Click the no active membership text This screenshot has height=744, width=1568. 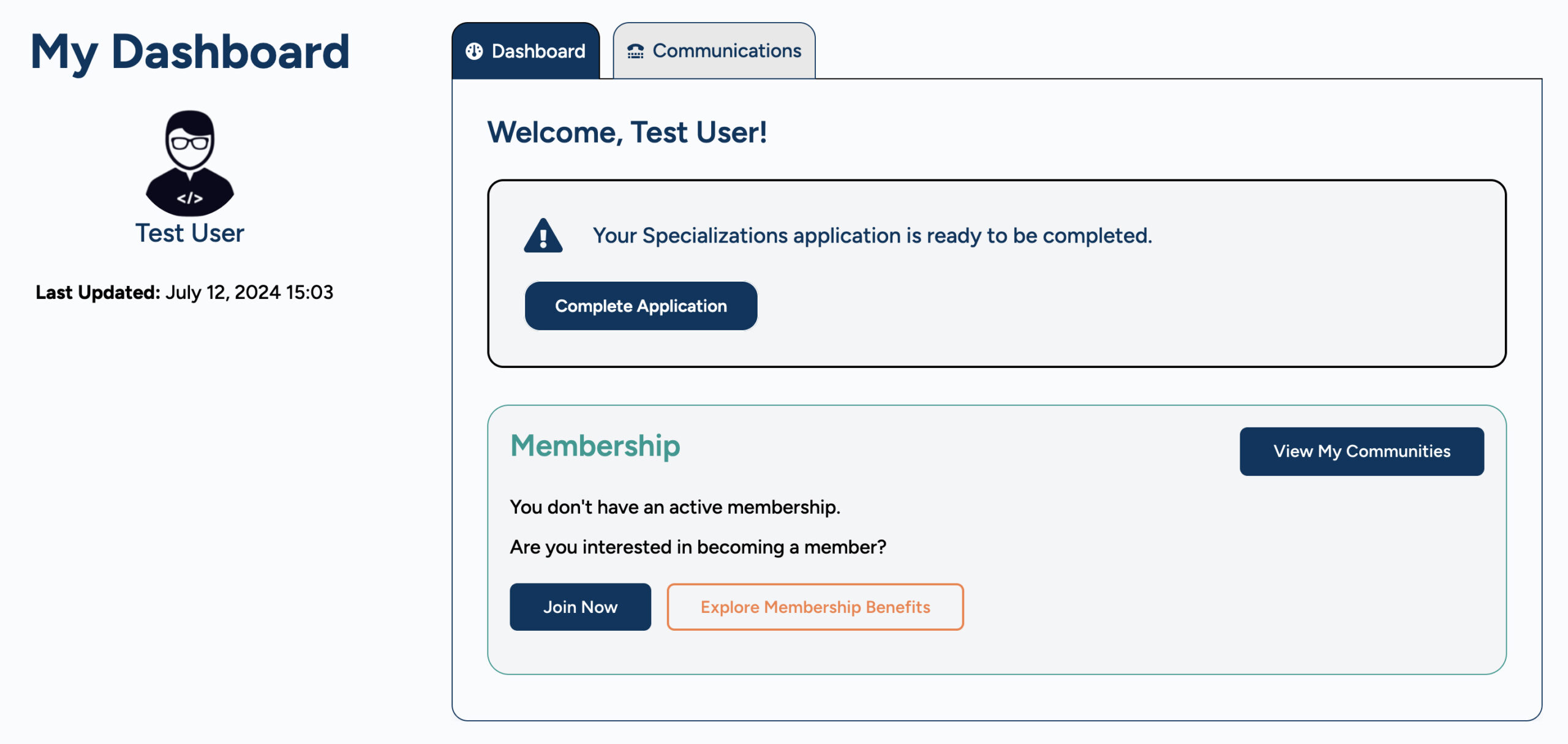675,507
